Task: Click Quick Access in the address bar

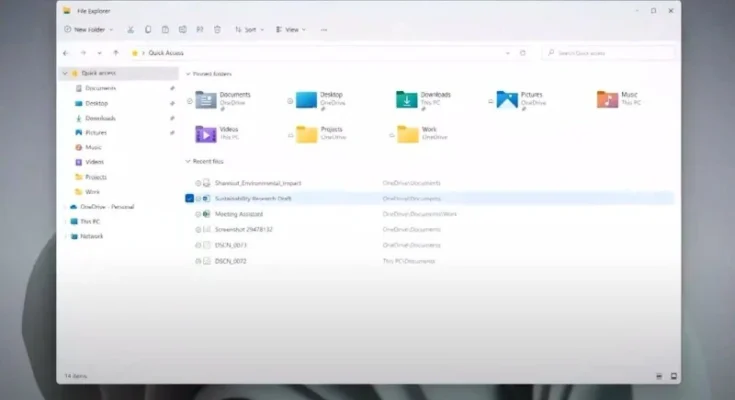Action: 166,53
